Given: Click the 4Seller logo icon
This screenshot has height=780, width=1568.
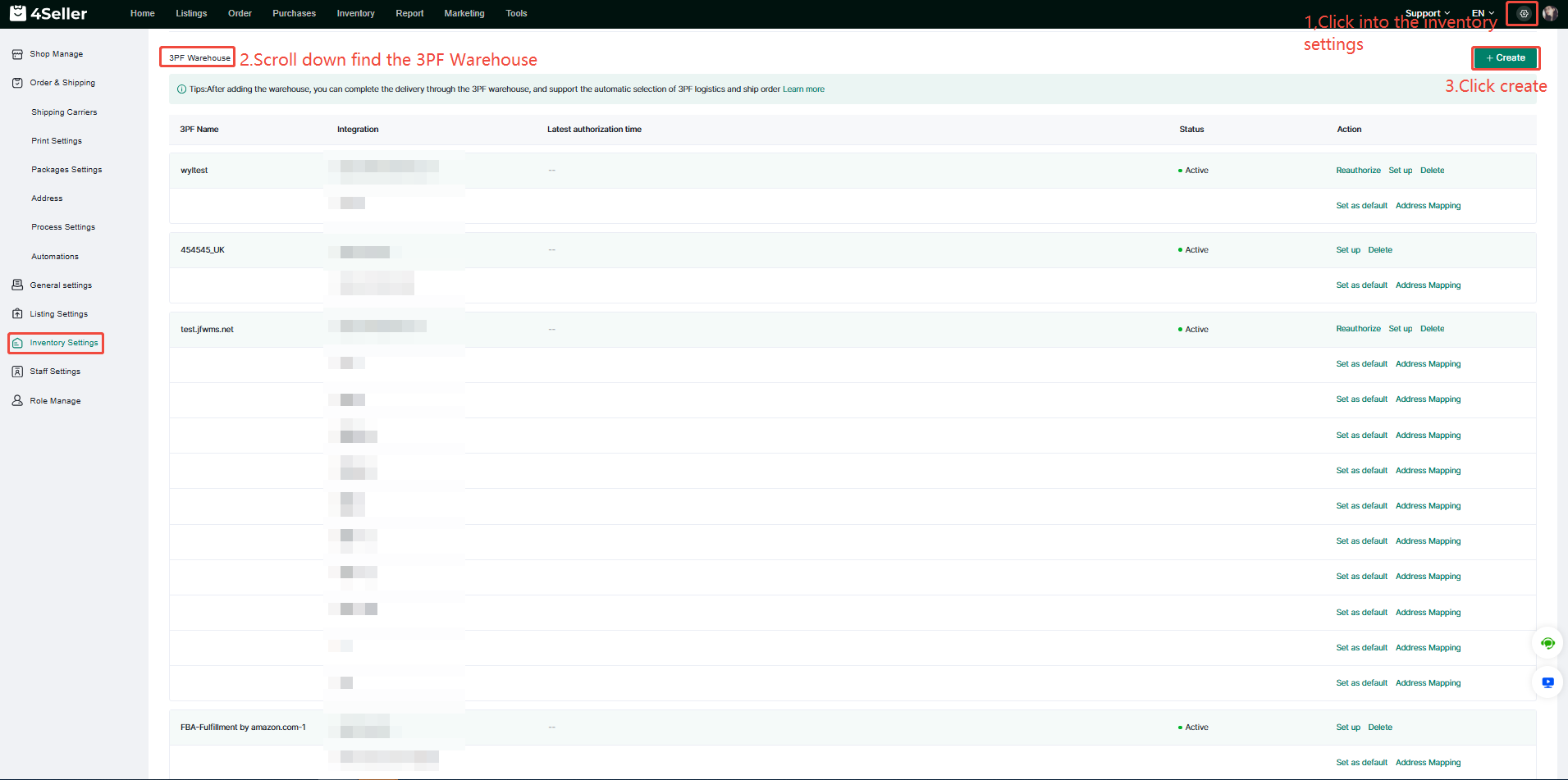Looking at the screenshot, I should (17, 13).
